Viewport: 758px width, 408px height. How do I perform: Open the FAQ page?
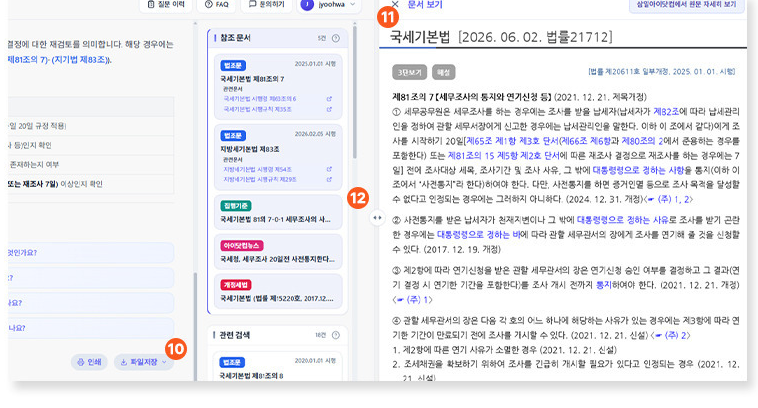click(x=217, y=4)
